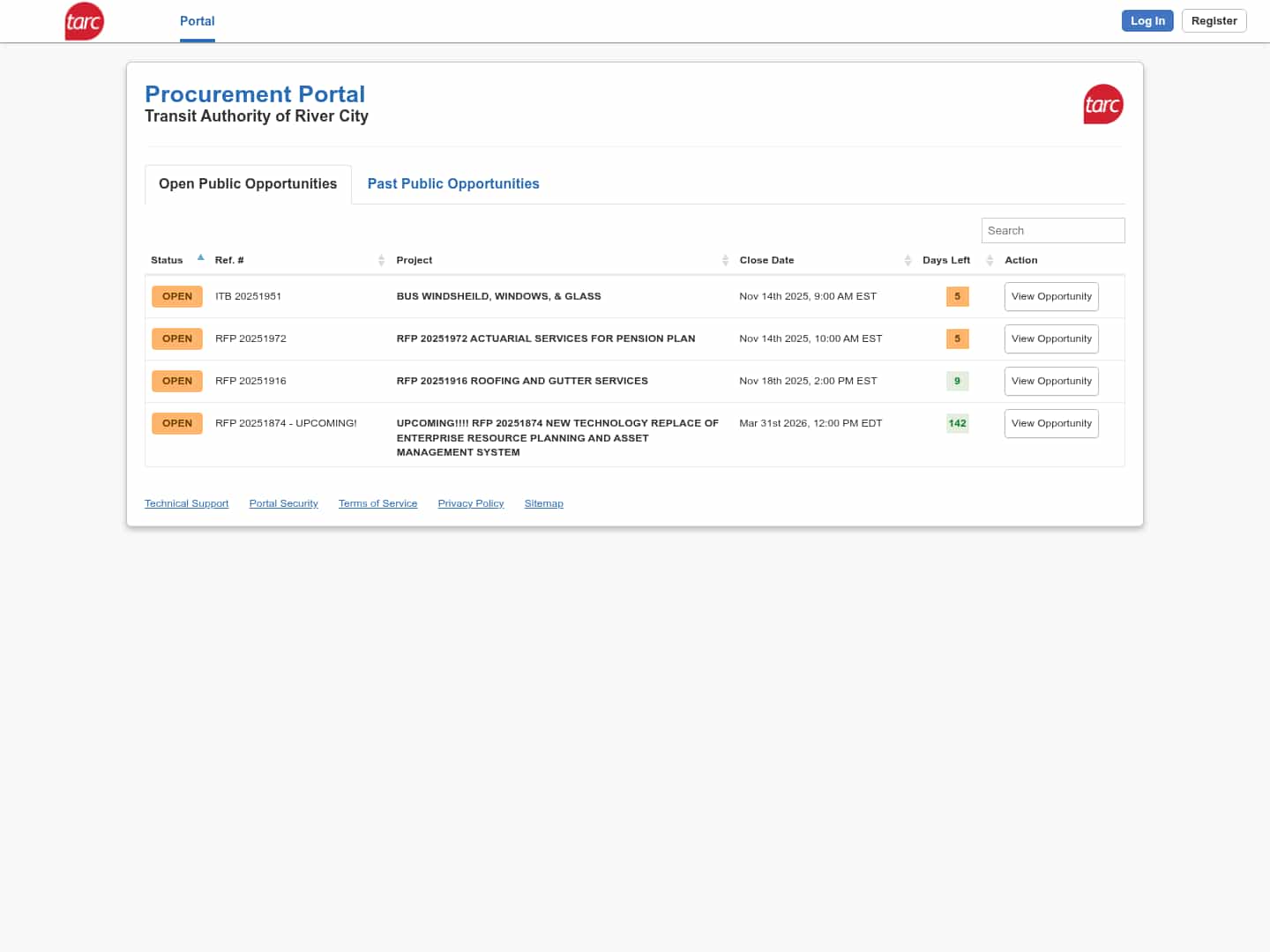Click the OPEN badge for ITB 20251951
1270x952 pixels.
[177, 297]
